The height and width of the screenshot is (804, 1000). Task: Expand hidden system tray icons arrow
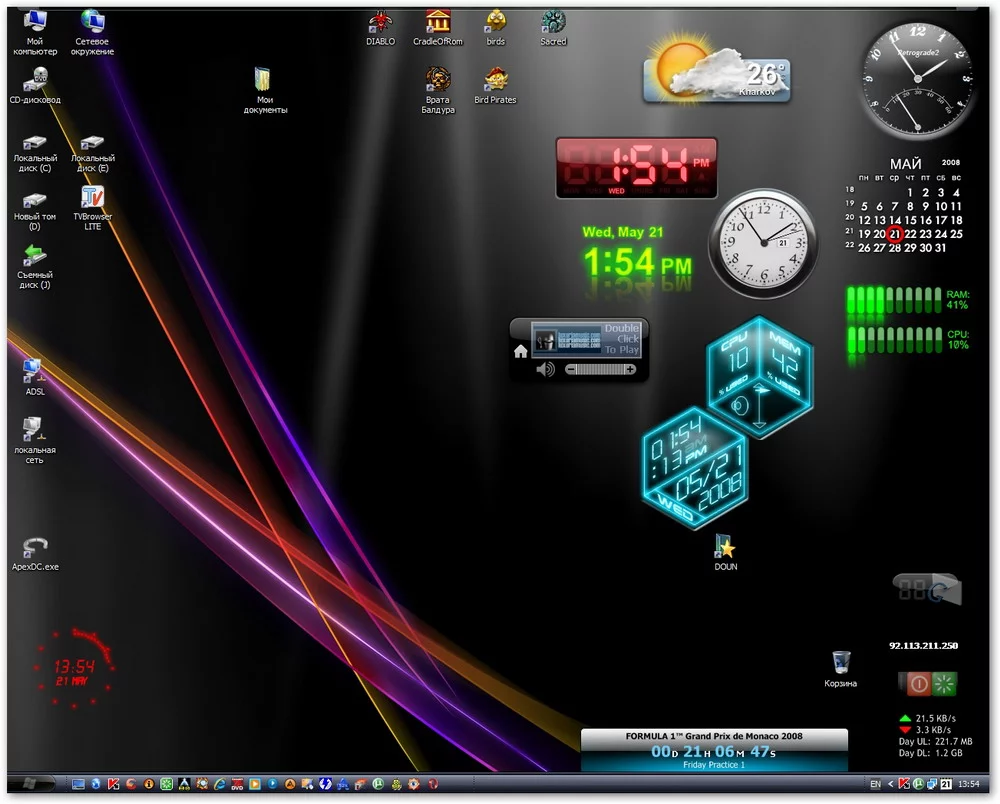coord(891,785)
